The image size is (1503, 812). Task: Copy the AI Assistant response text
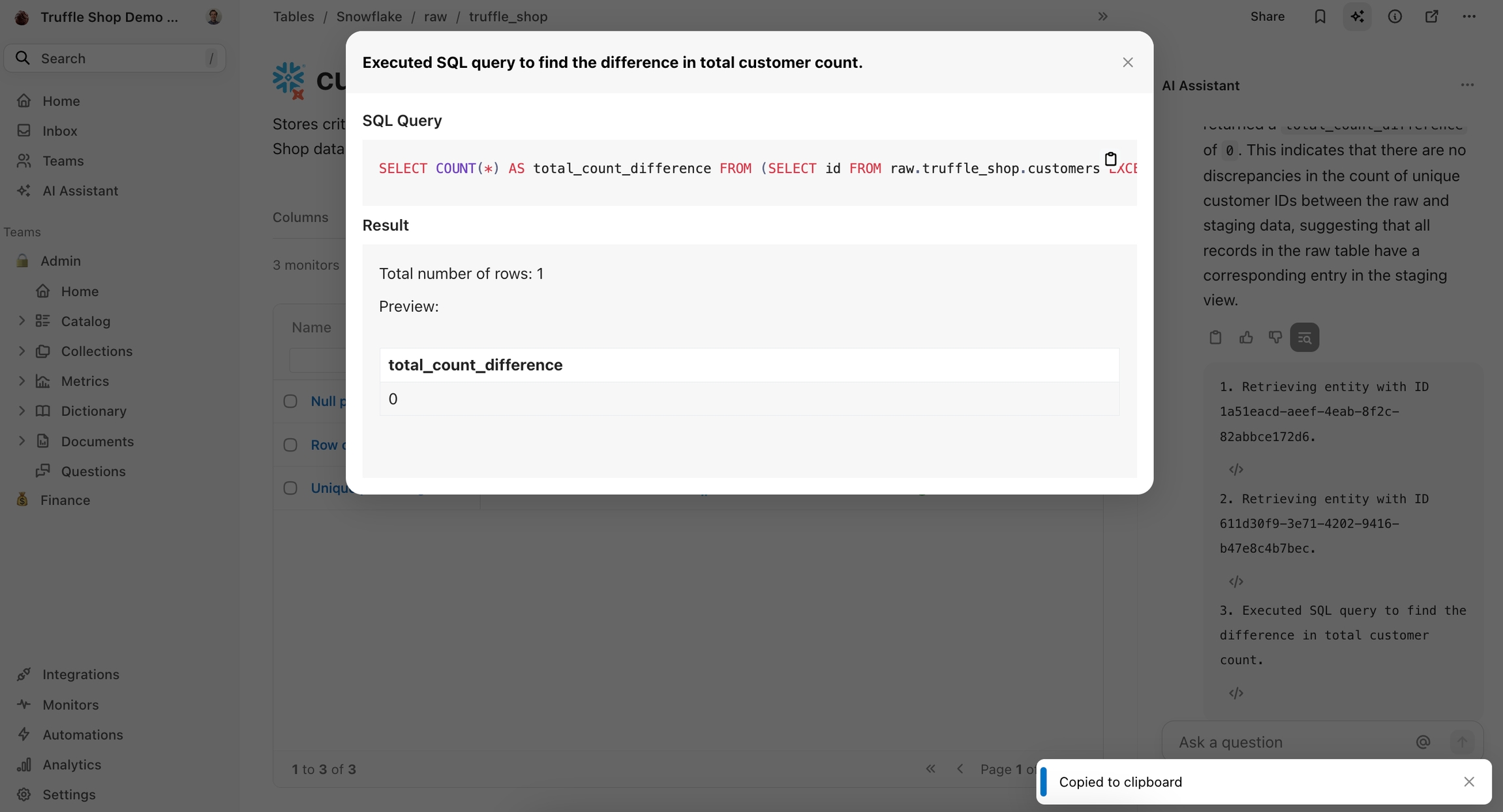[1215, 337]
